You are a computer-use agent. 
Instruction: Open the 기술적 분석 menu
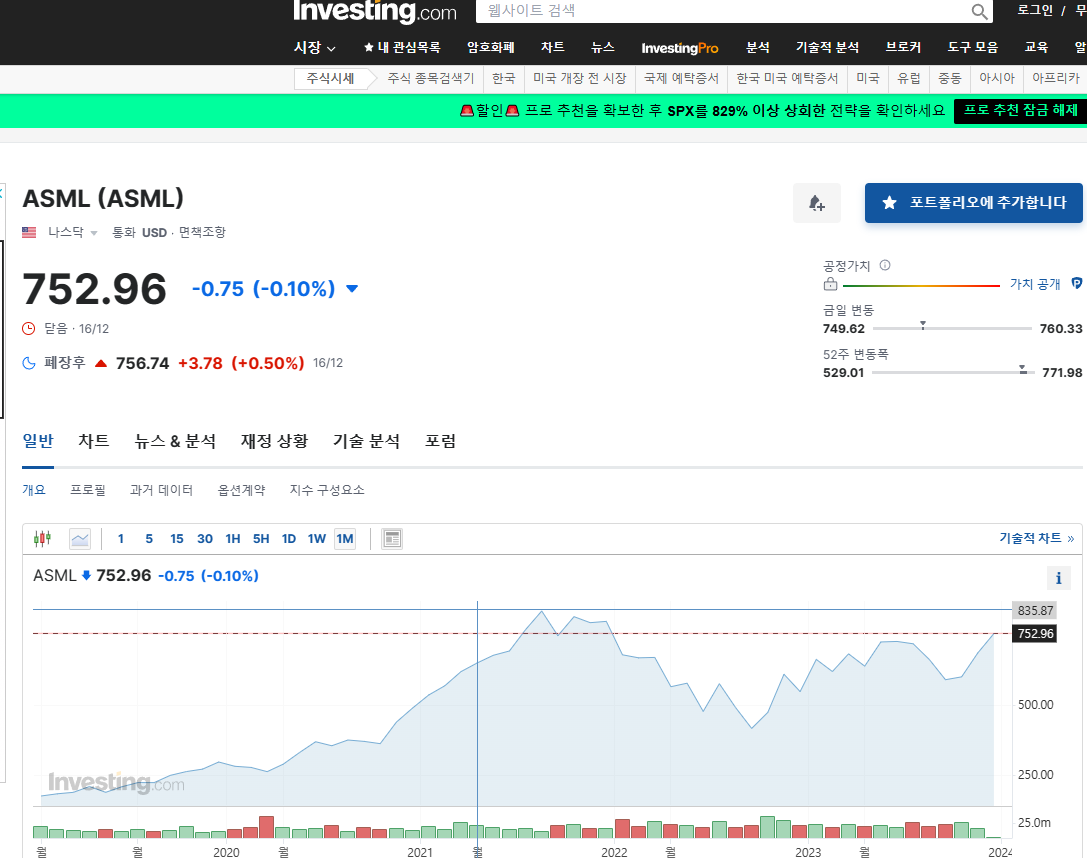(x=827, y=47)
